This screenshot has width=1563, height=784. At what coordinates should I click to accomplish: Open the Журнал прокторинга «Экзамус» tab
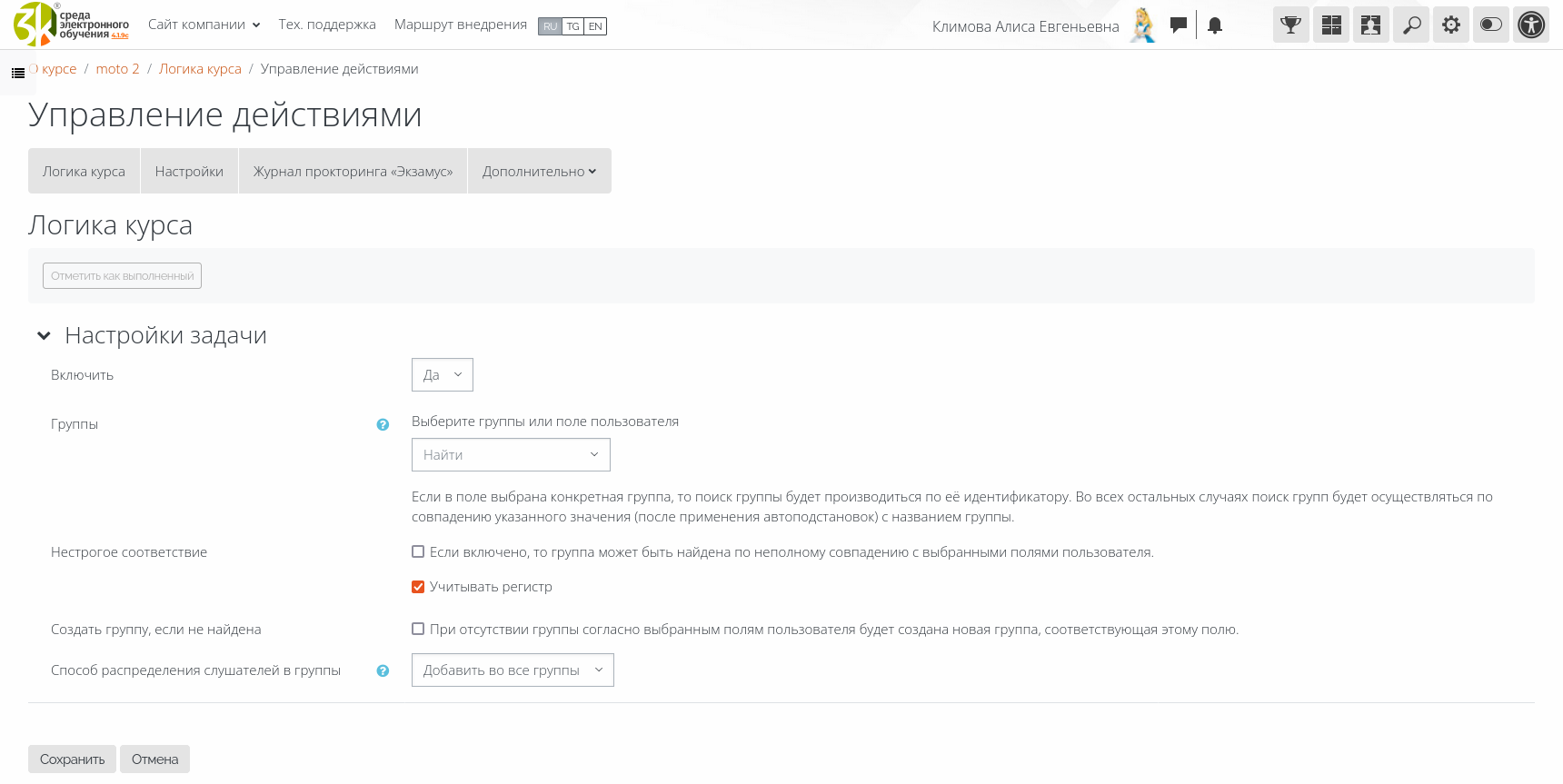point(353,172)
